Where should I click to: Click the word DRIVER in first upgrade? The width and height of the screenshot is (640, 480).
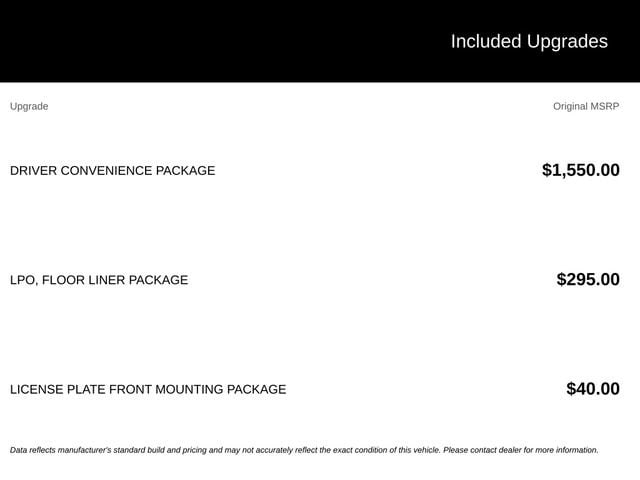click(33, 171)
